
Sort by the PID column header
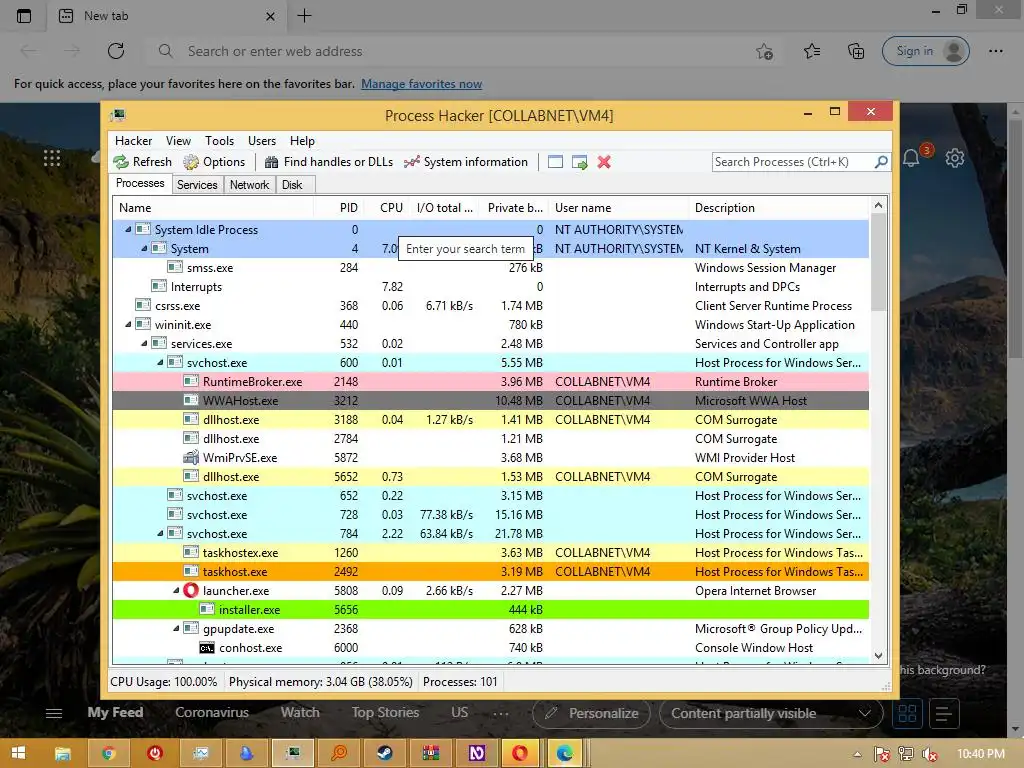click(x=338, y=208)
